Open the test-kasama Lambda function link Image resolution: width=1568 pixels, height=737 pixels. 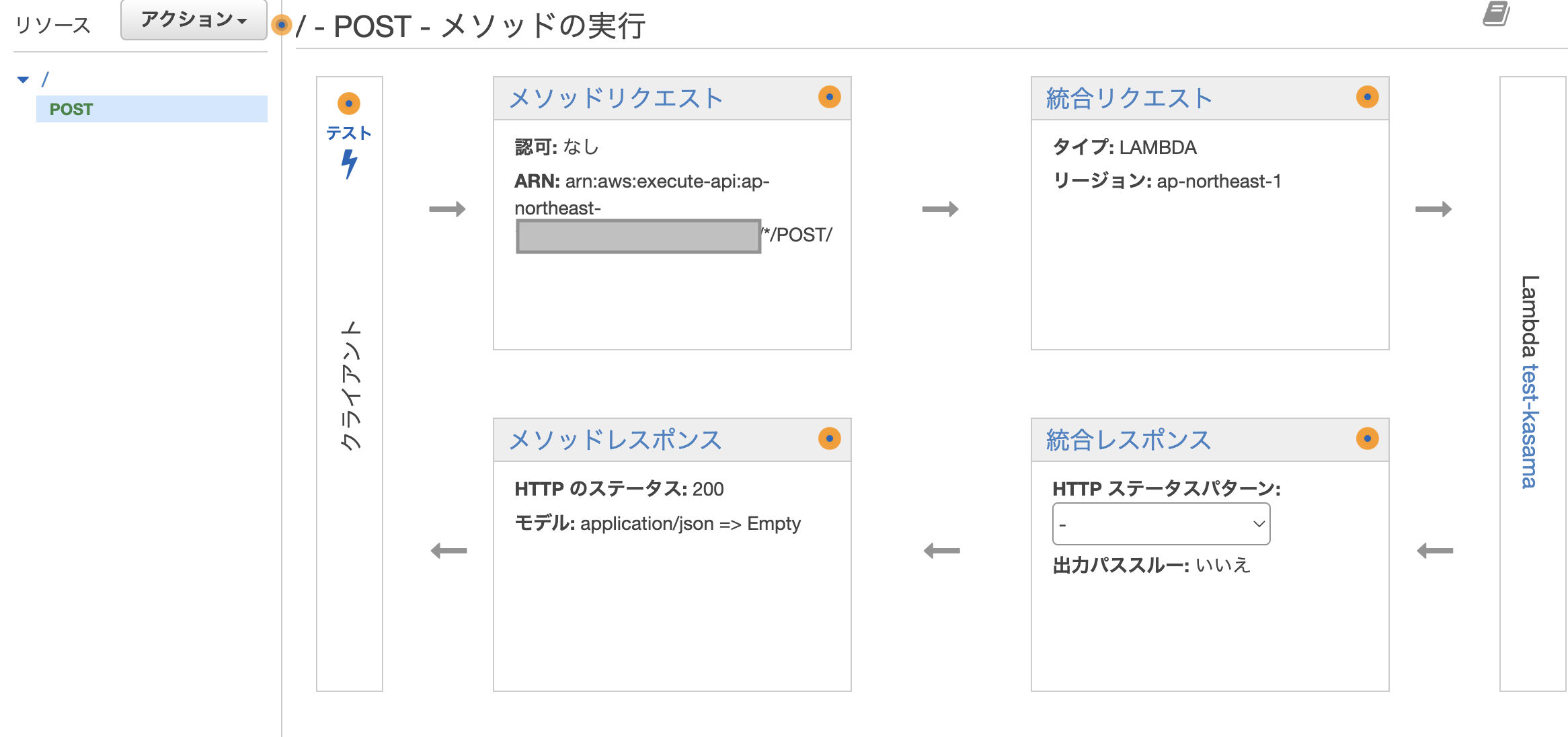coord(1530,426)
